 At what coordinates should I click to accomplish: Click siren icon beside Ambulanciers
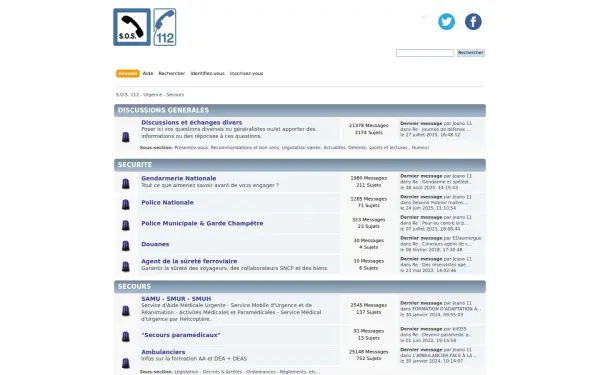(x=126, y=362)
